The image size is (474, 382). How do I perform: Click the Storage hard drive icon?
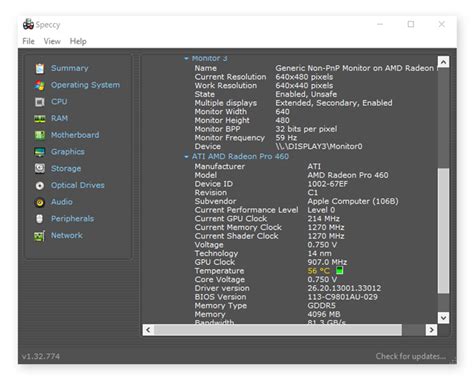point(40,168)
